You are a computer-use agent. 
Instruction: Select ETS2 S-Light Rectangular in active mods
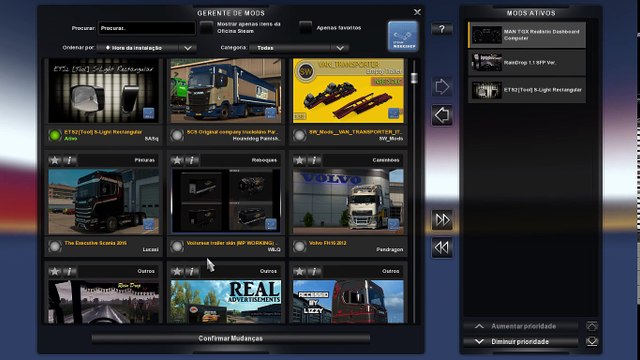coord(527,90)
